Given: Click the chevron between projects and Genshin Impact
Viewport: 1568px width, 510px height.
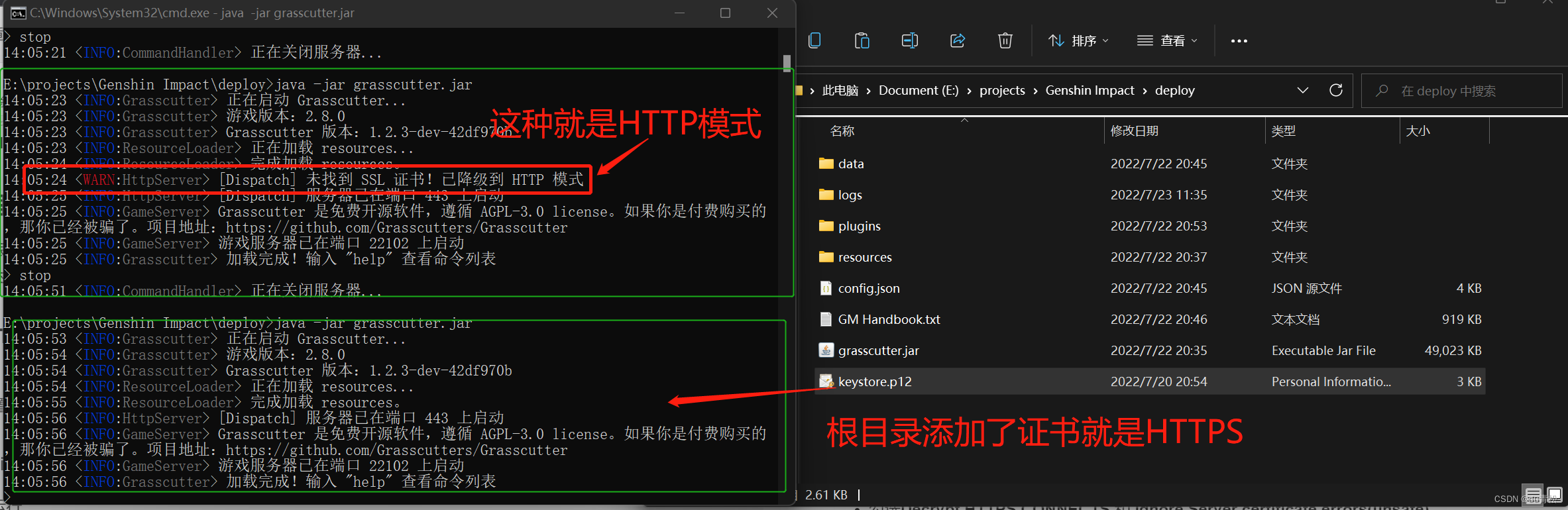Looking at the screenshot, I should [1035, 91].
